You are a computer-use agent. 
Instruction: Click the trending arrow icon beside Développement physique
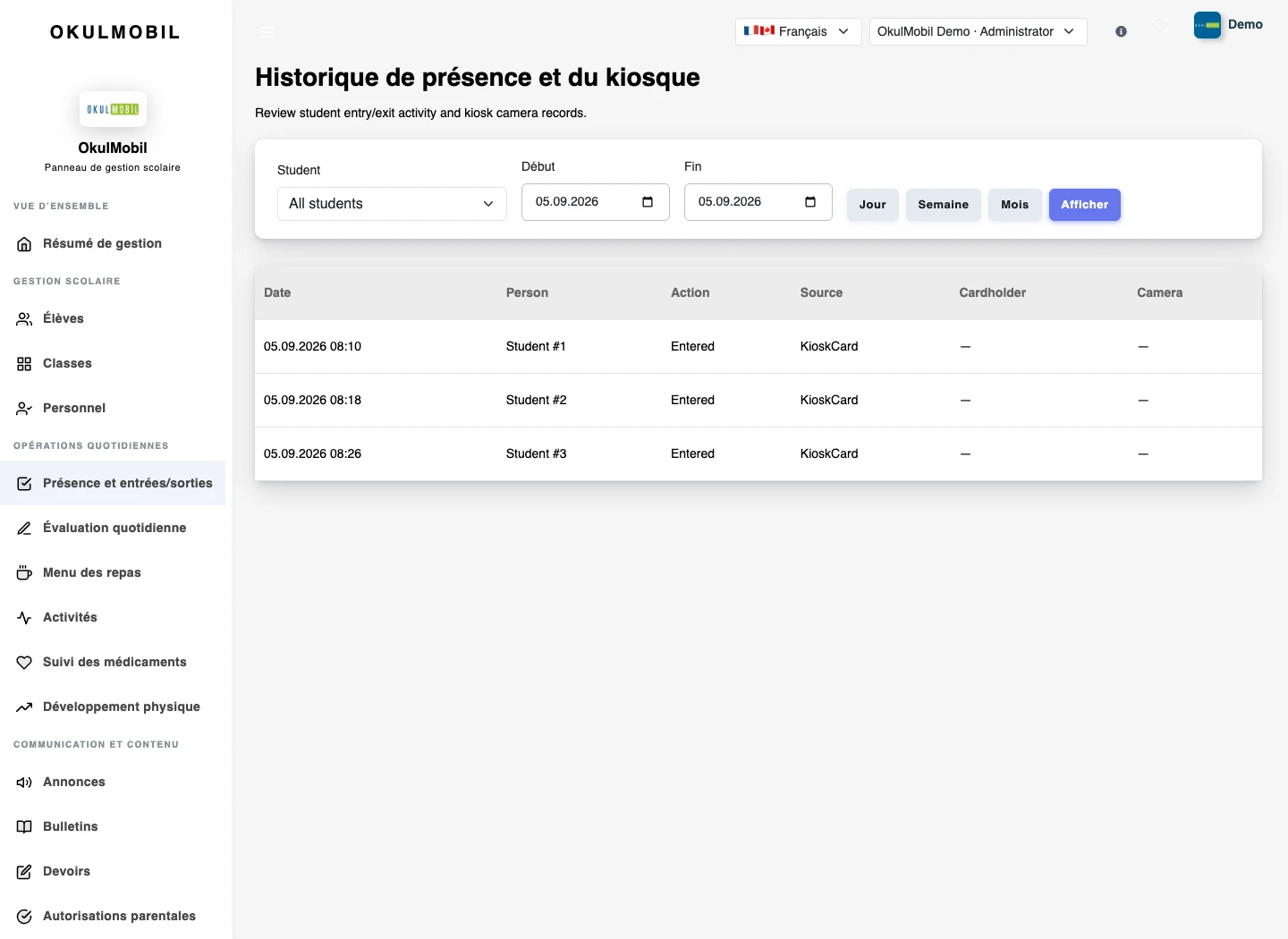pyautogui.click(x=24, y=707)
